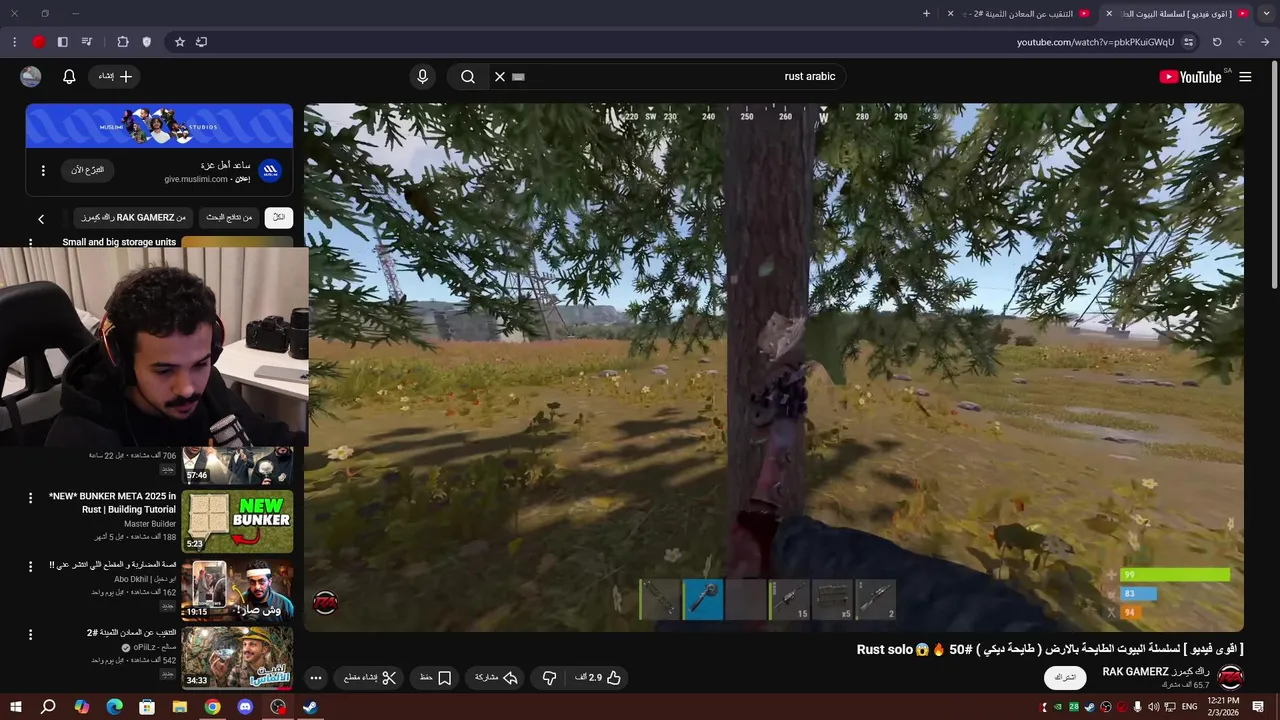Open the taskbar volume speaker icon
Image resolution: width=1280 pixels, height=720 pixels.
tap(1153, 707)
